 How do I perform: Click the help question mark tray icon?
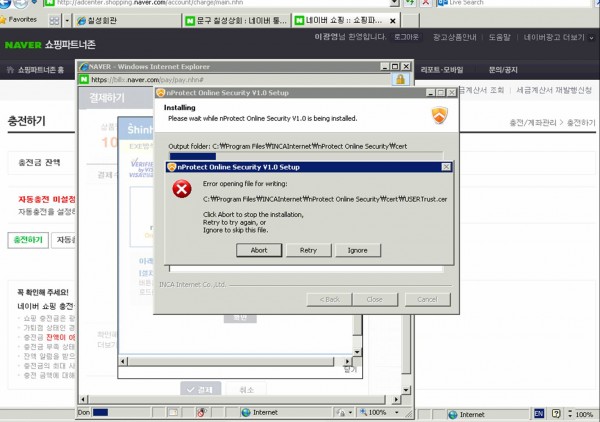click(x=557, y=413)
